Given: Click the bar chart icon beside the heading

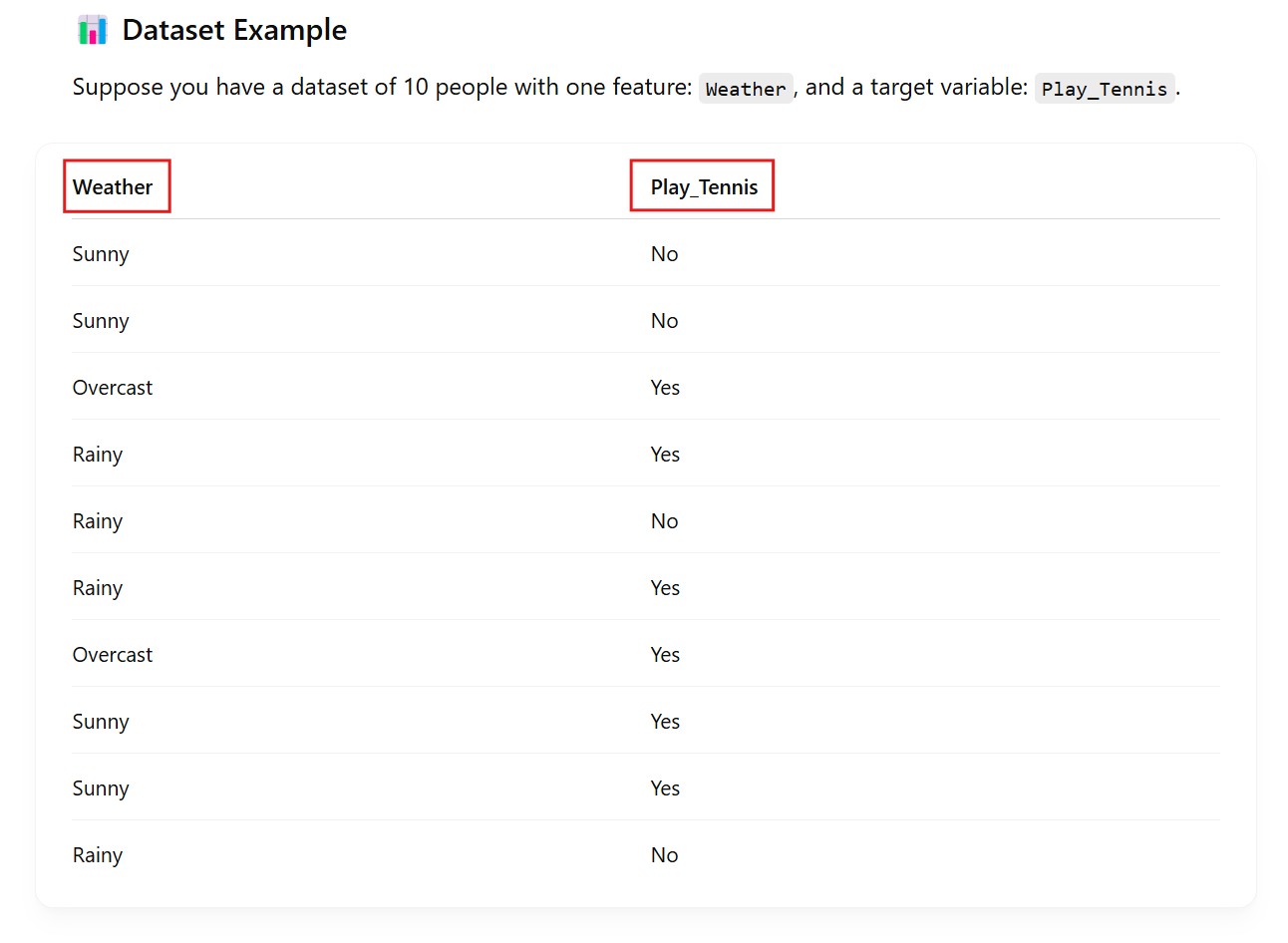Looking at the screenshot, I should point(93,30).
